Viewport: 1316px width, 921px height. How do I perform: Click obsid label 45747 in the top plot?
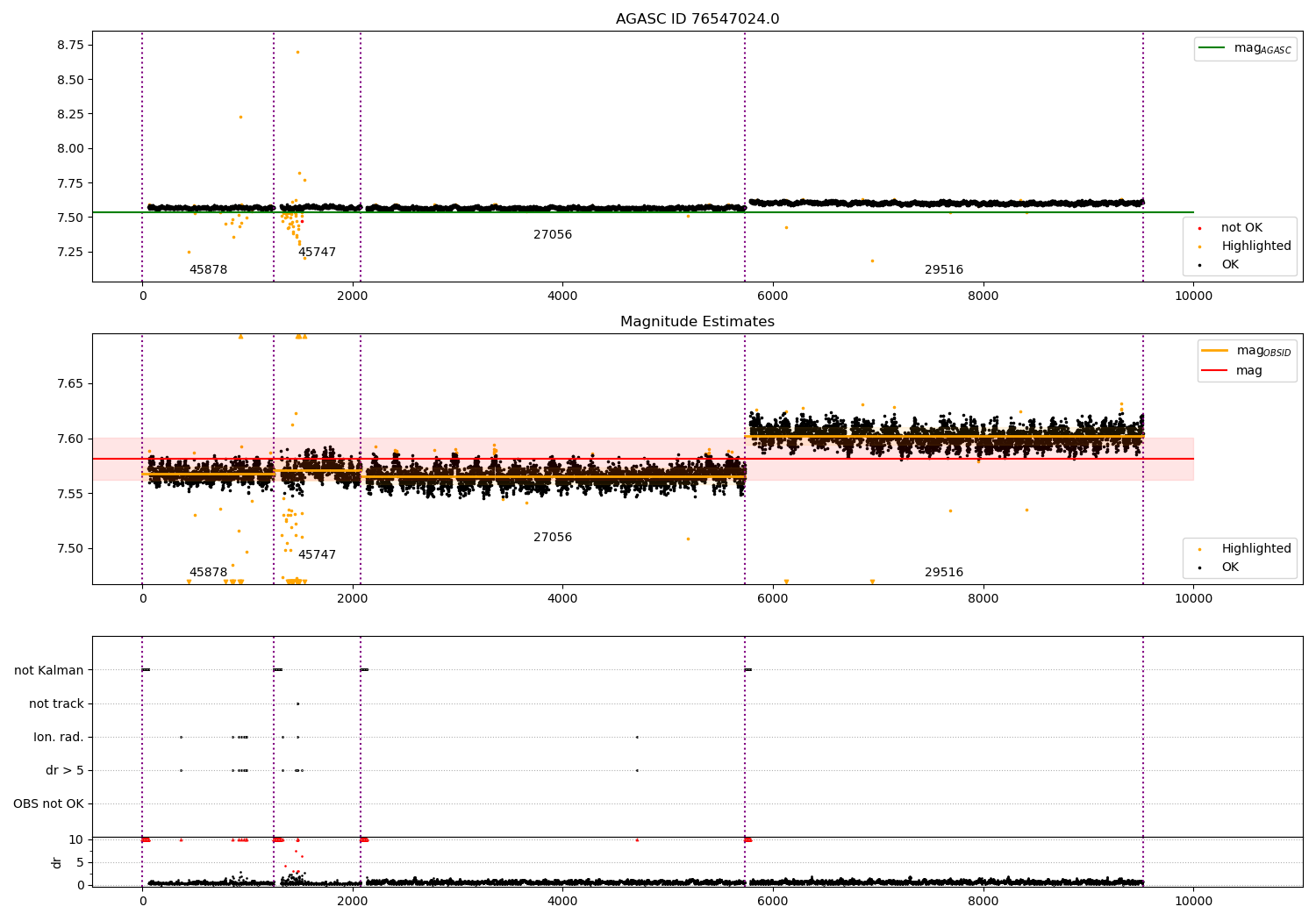pyautogui.click(x=317, y=253)
